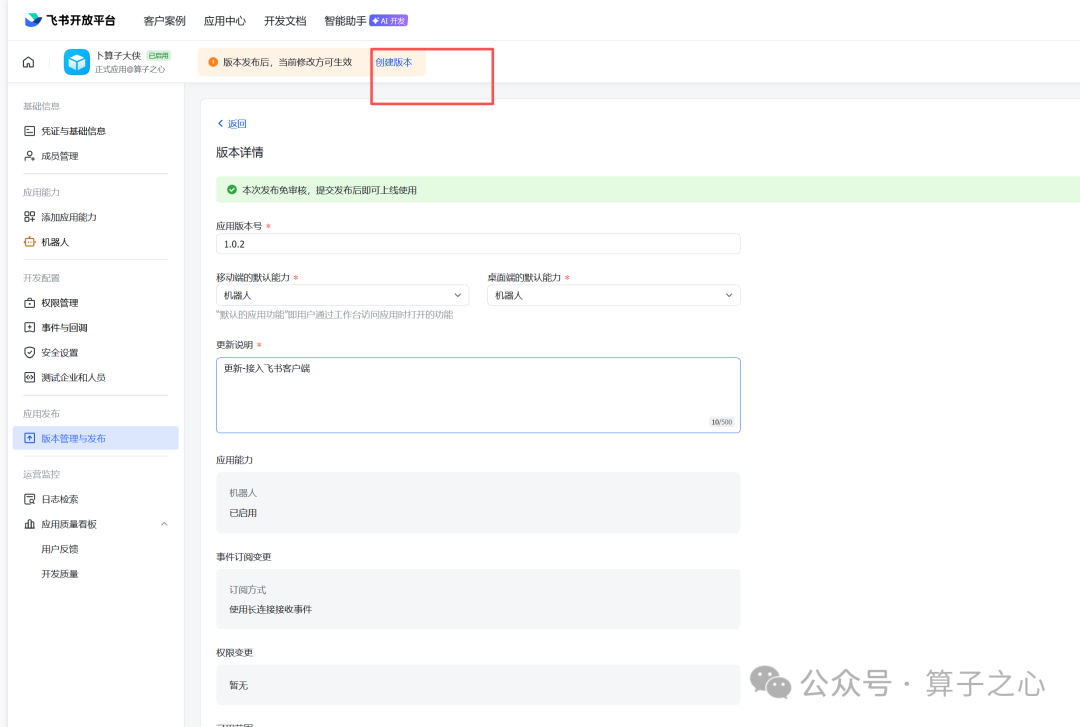
Task: Click the 版本详情 heading
Action: [x=240, y=152]
